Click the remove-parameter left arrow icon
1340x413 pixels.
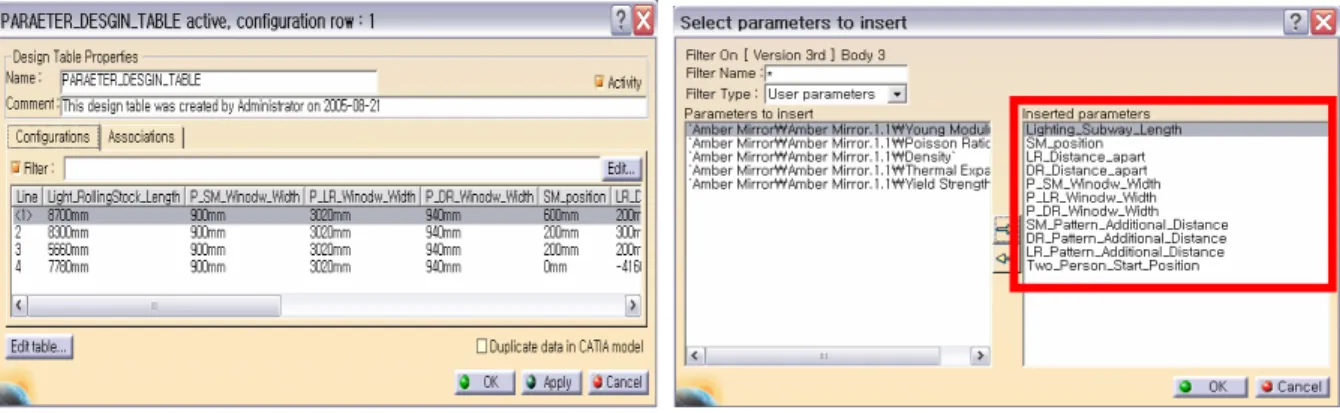(1003, 258)
